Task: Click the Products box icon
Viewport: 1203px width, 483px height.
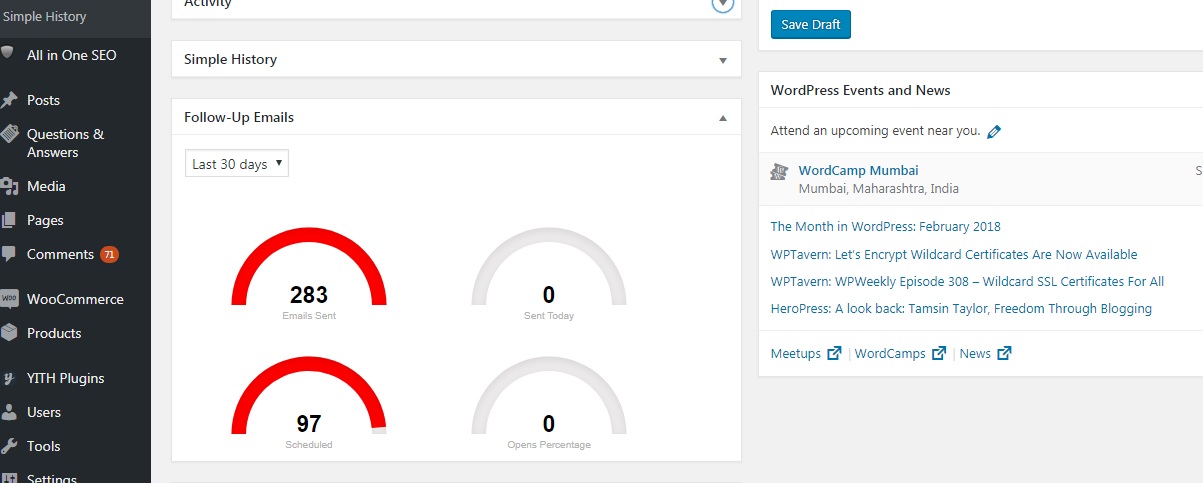Action: (x=8, y=333)
